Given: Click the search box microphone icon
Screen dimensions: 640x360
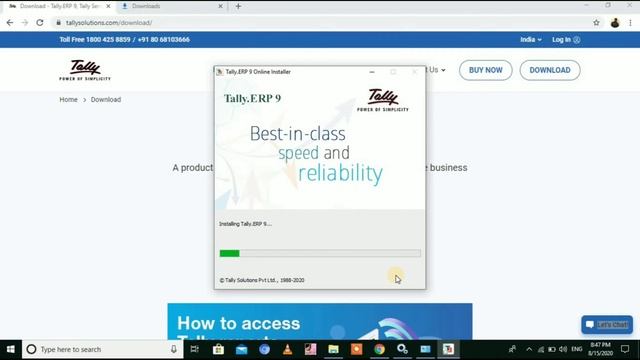Looking at the screenshot, I should [174, 349].
